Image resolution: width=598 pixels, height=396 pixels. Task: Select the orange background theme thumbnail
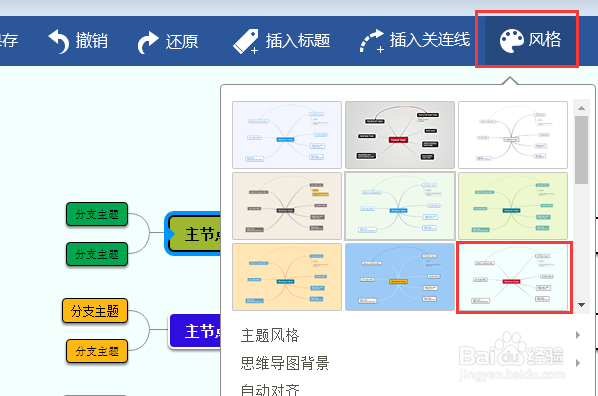[x=287, y=277]
